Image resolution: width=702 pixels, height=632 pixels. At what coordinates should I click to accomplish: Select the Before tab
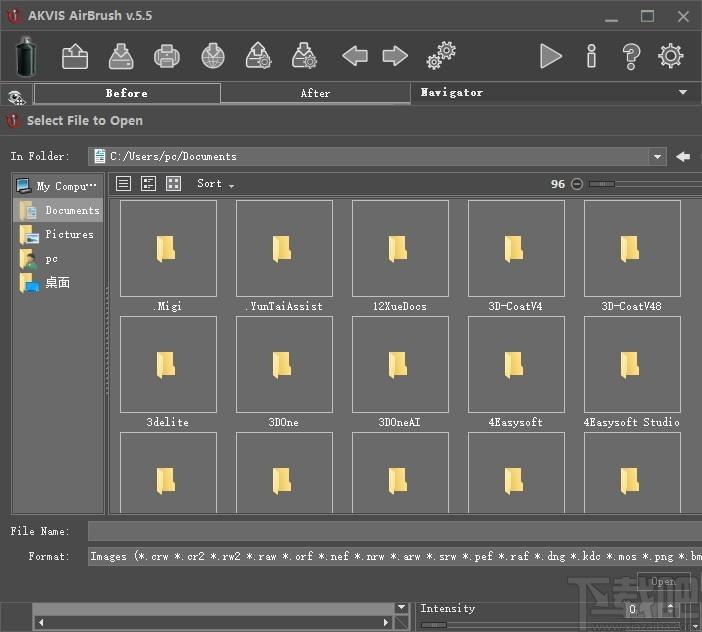127,94
